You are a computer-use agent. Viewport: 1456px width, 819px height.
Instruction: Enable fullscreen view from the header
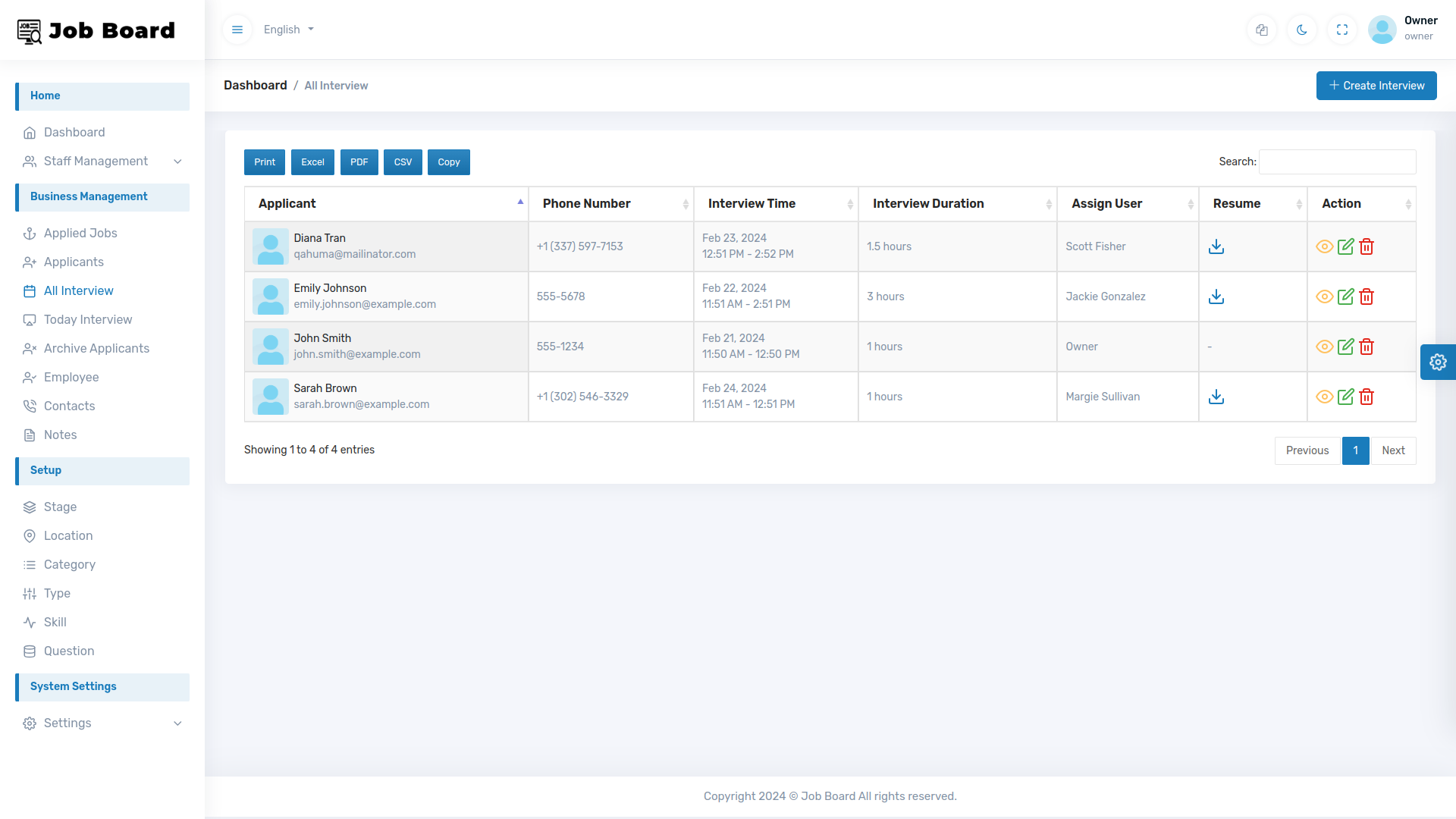[1342, 30]
